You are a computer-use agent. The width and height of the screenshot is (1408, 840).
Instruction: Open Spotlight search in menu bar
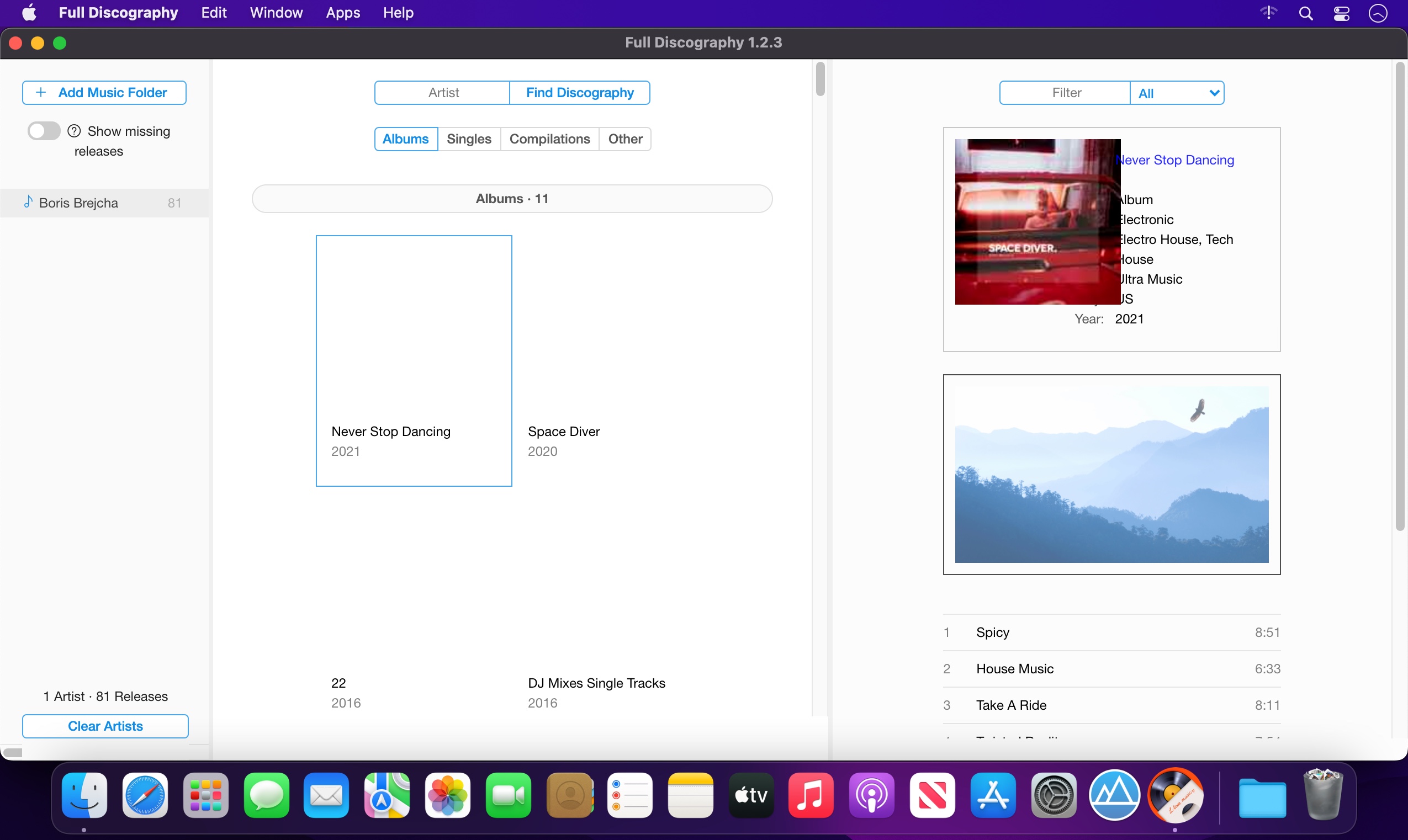[1305, 13]
